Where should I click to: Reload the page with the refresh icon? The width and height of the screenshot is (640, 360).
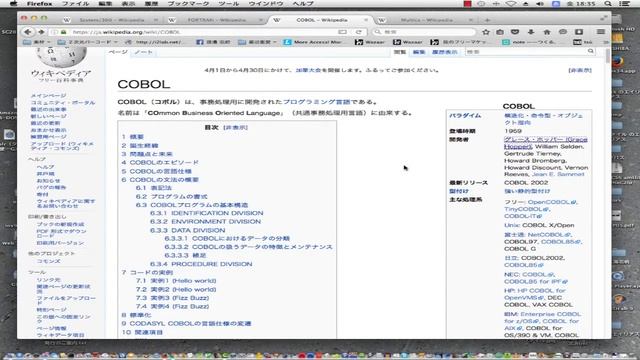[x=358, y=32]
